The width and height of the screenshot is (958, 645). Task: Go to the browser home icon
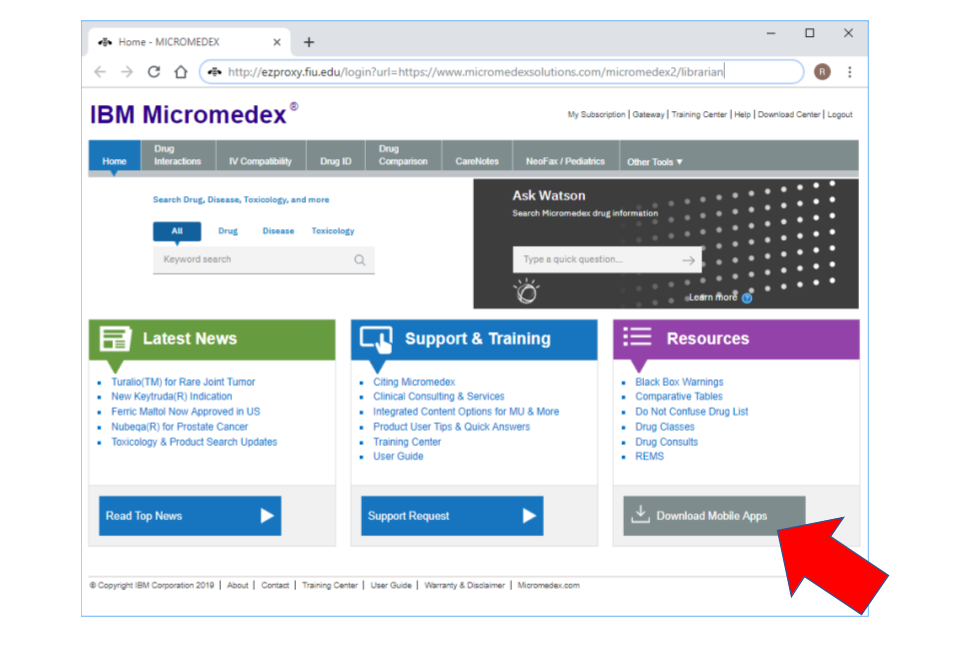[x=181, y=72]
